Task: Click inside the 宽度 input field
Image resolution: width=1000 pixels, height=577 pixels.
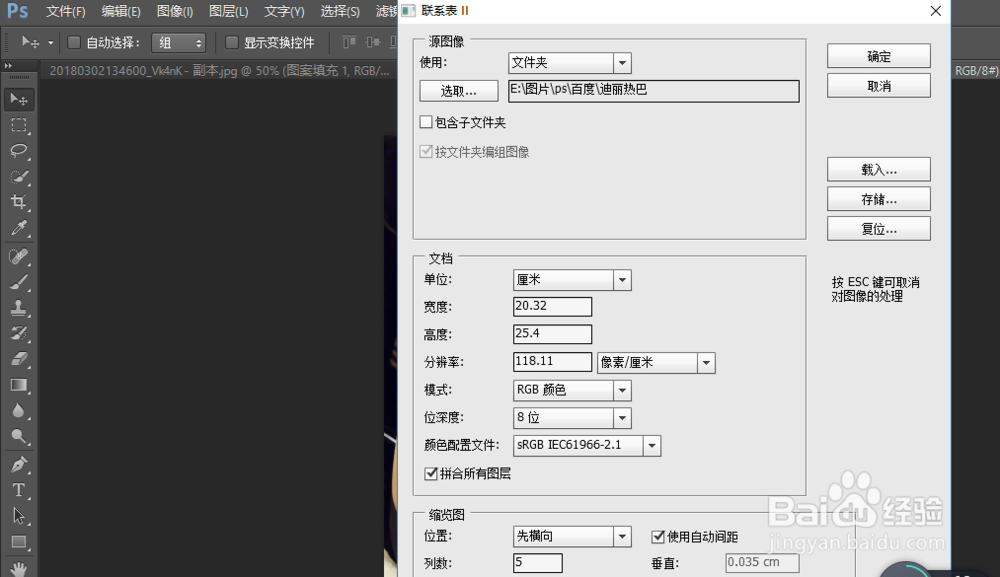Action: coord(550,306)
